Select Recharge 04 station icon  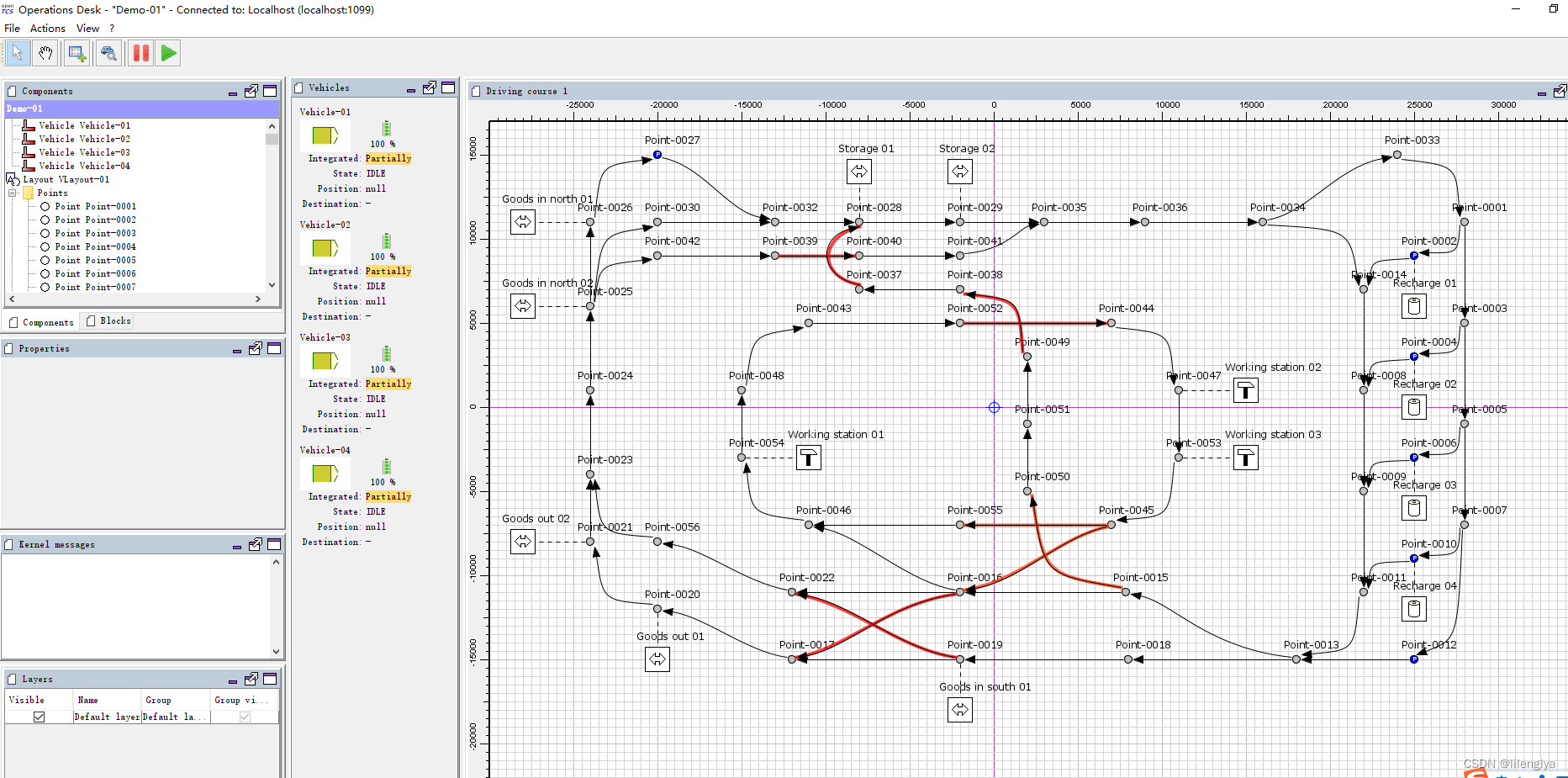[1414, 609]
